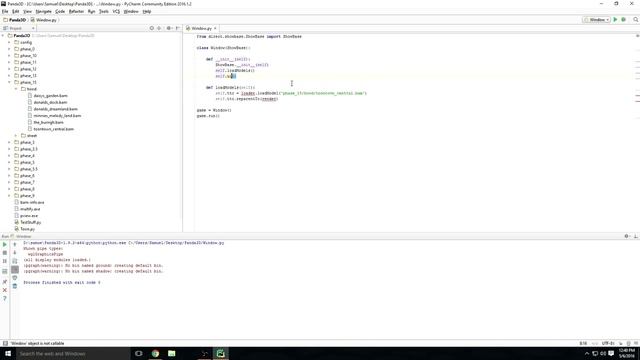Pause output in the Run panel

5,261
